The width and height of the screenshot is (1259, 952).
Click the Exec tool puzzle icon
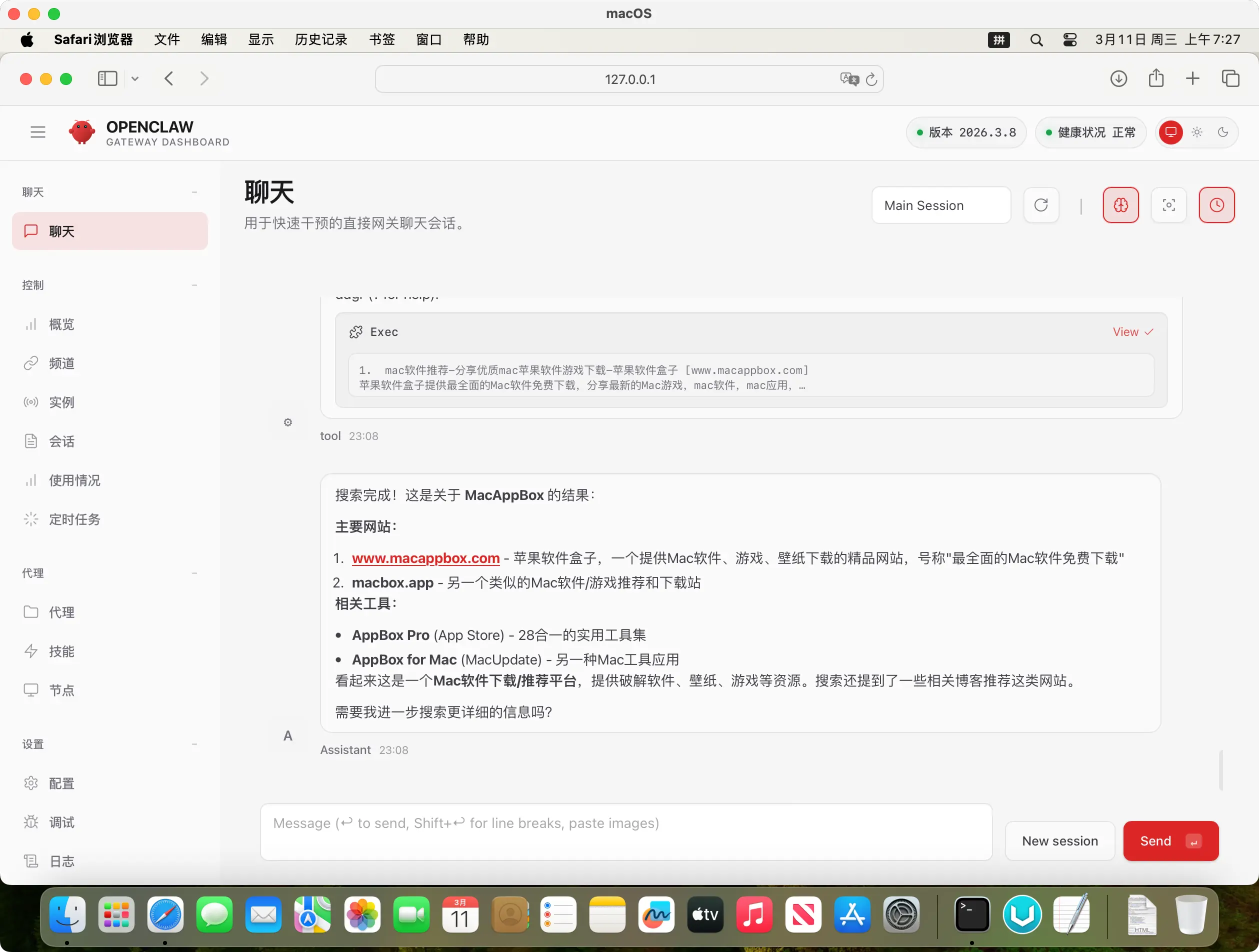(x=355, y=331)
